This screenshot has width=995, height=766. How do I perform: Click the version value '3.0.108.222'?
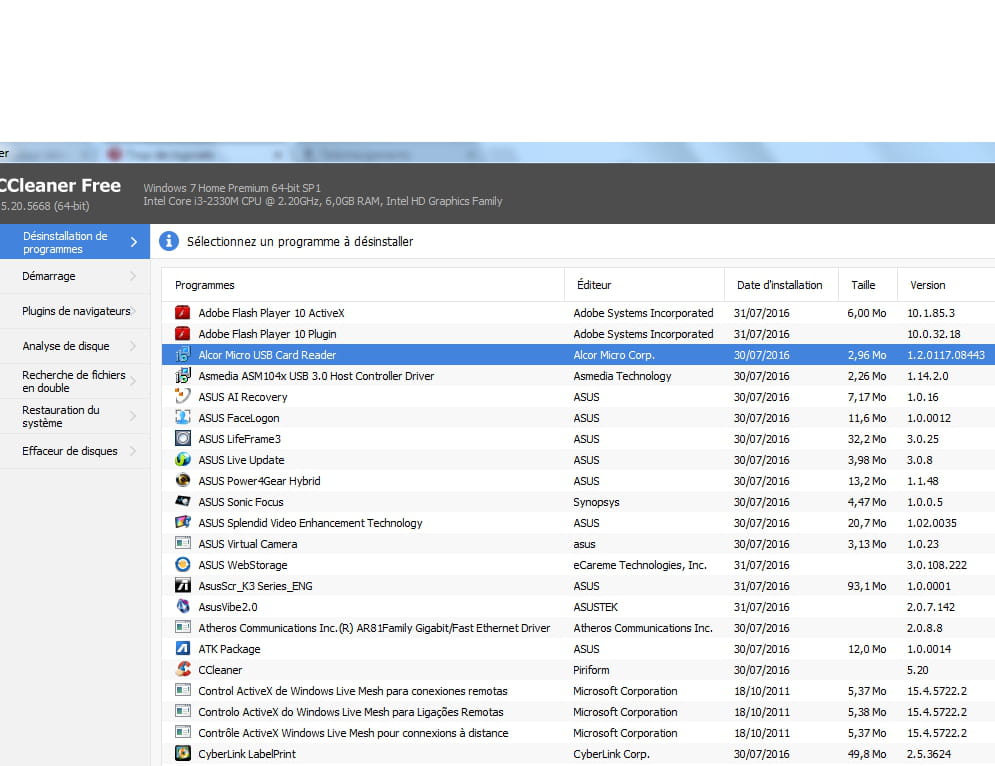937,565
